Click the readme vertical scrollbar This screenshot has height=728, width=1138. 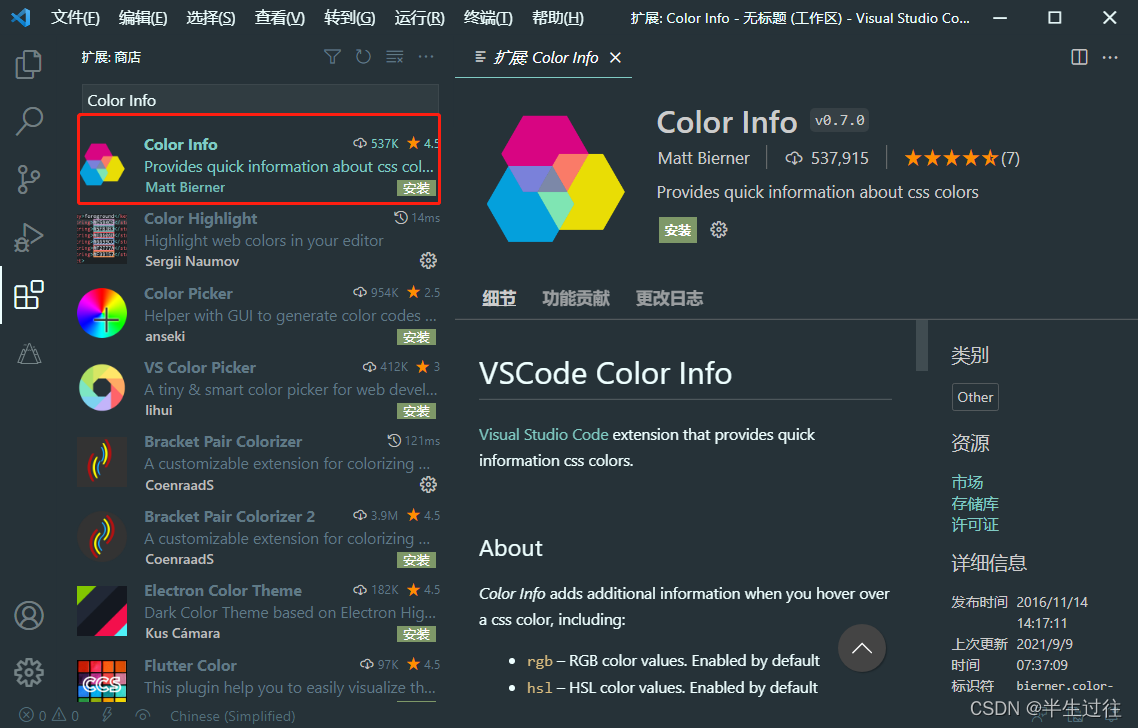922,345
